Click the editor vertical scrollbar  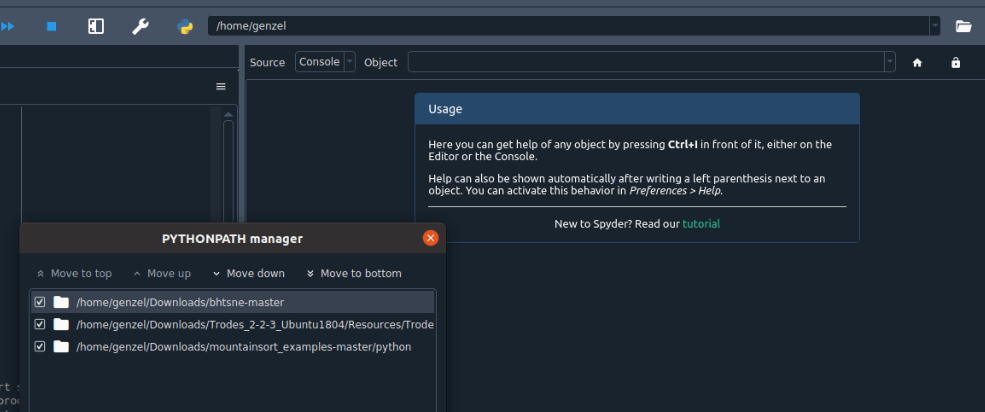tap(229, 170)
